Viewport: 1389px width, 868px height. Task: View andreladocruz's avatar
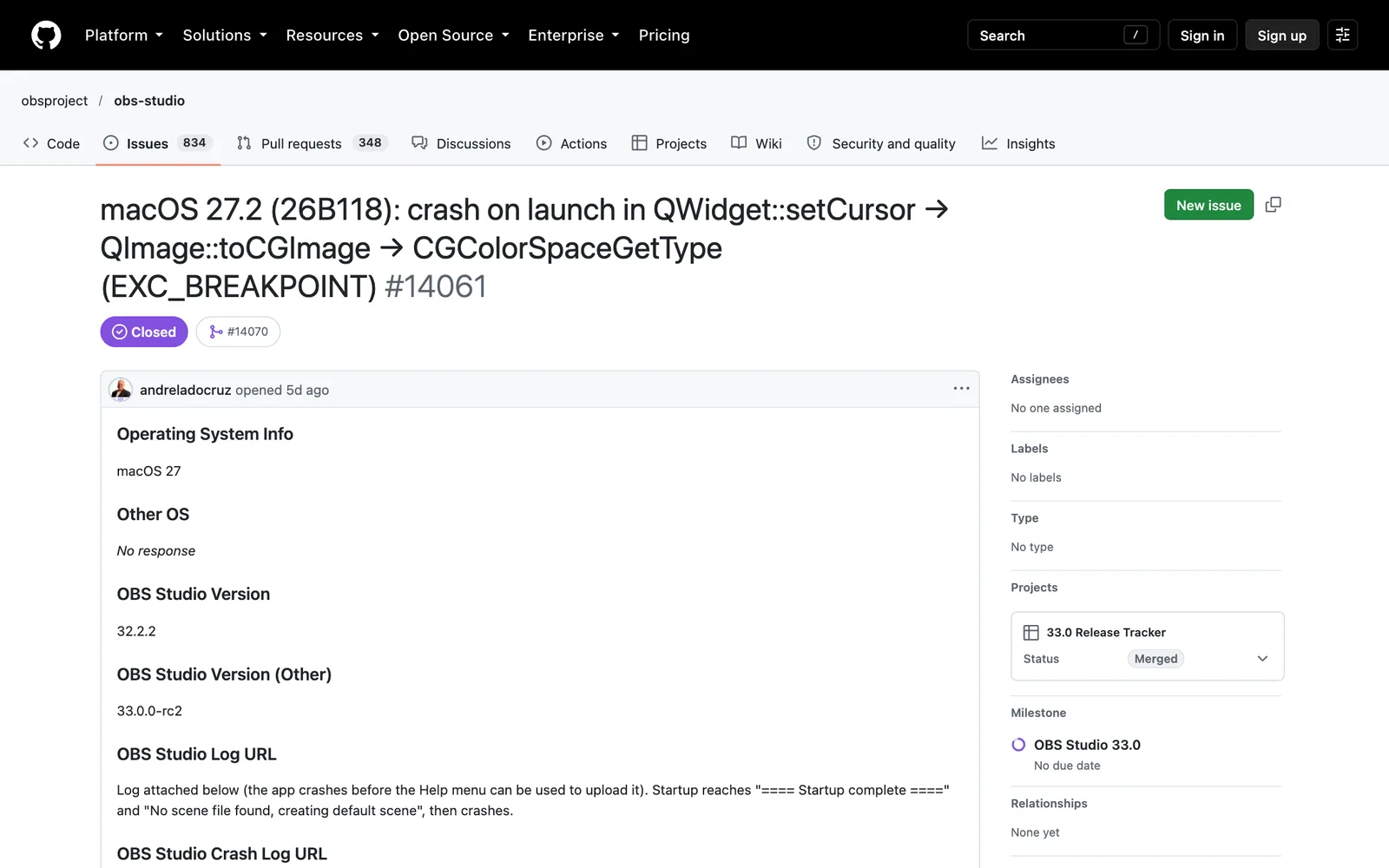pos(121,390)
